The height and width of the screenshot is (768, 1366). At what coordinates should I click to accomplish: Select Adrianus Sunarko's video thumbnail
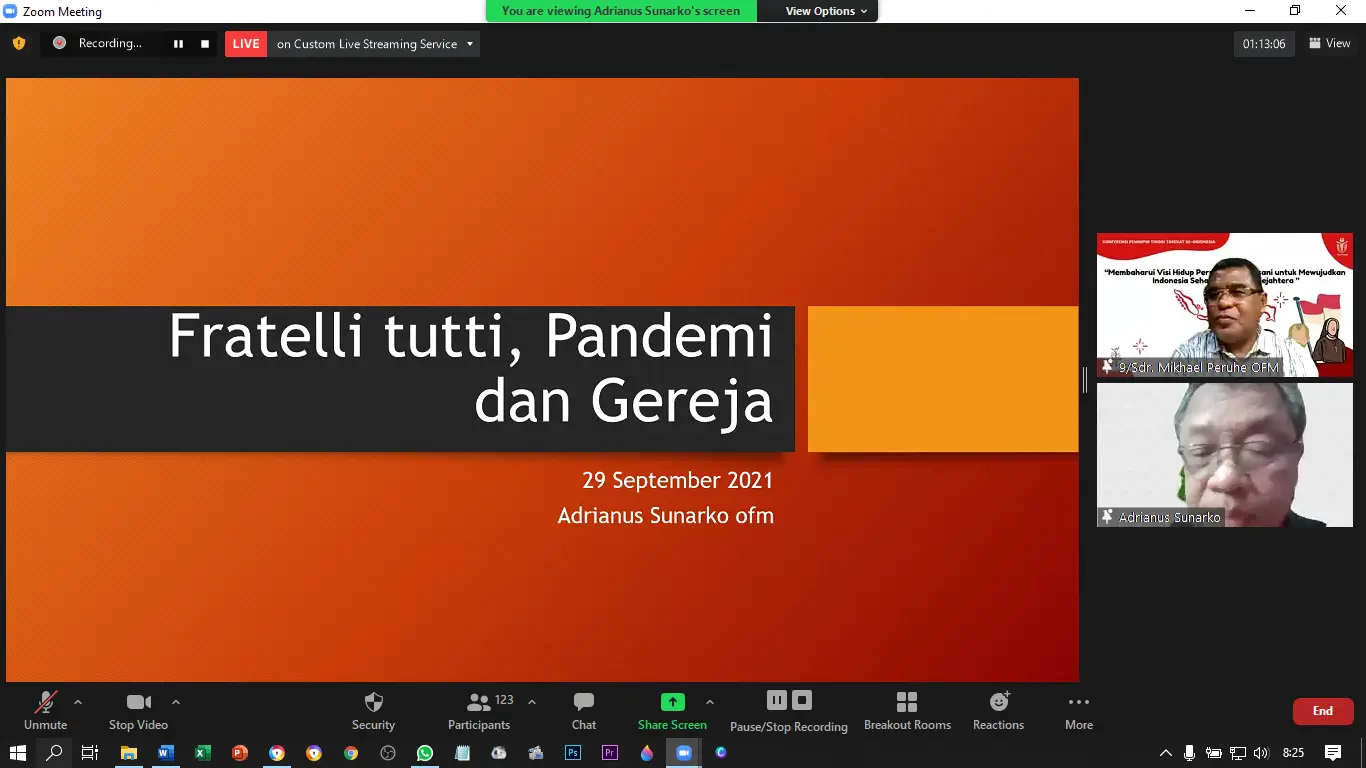[1224, 455]
